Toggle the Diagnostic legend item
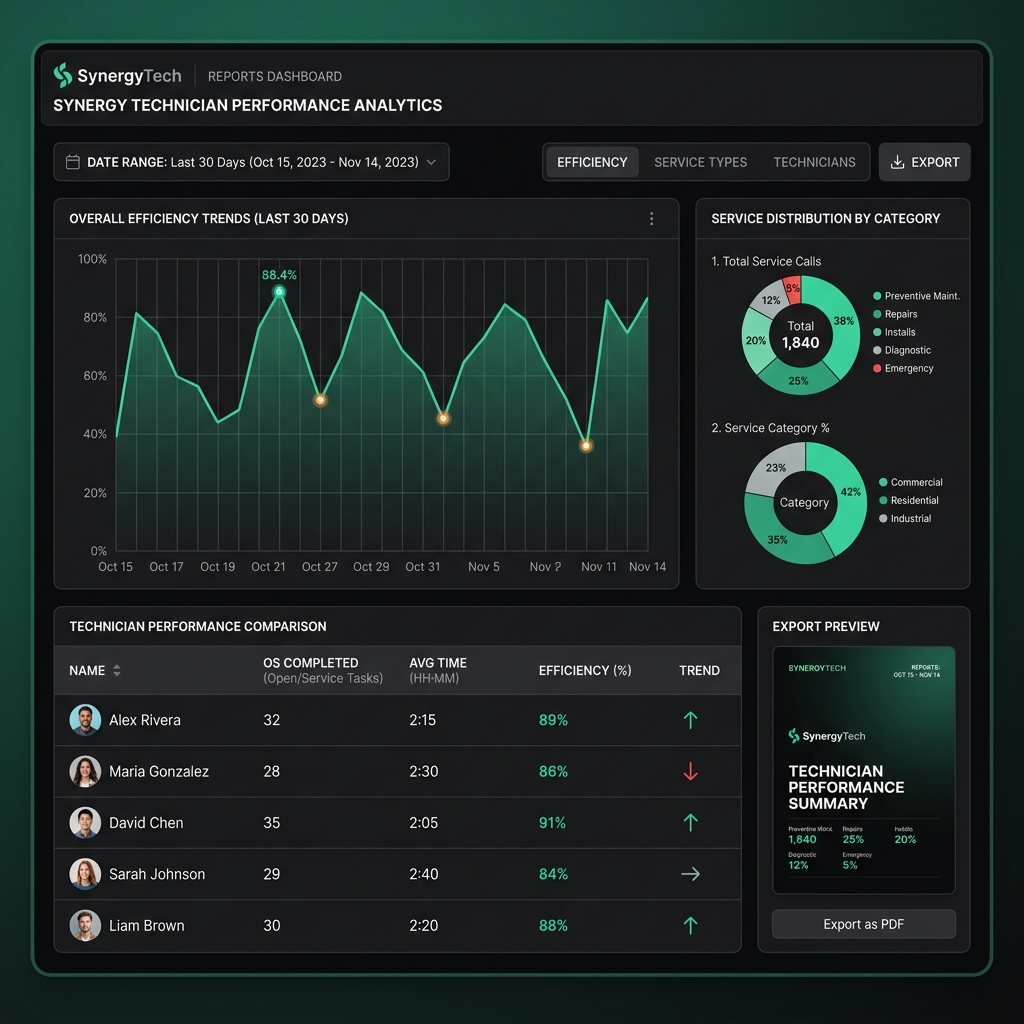 [x=902, y=351]
